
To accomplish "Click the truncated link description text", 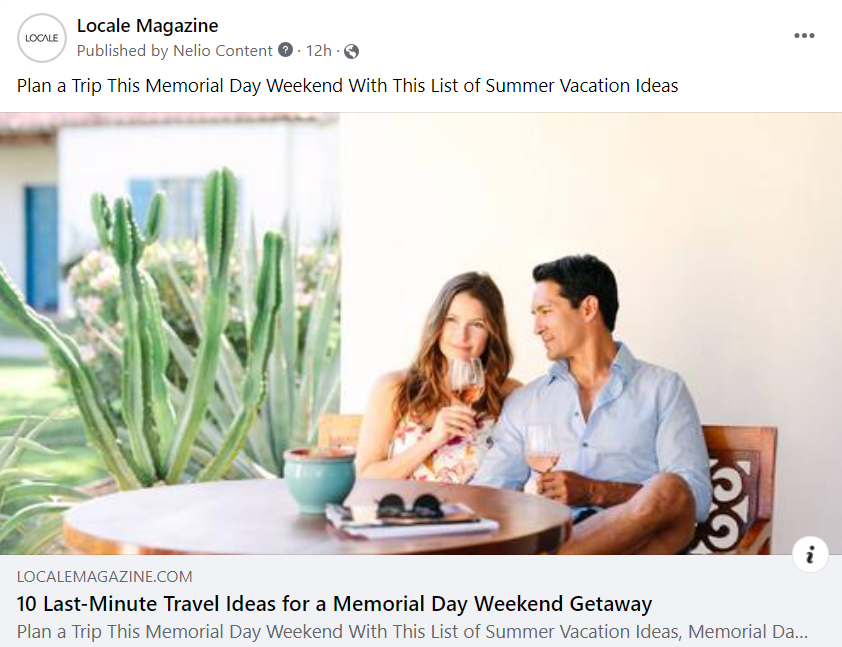I will 412,631.
